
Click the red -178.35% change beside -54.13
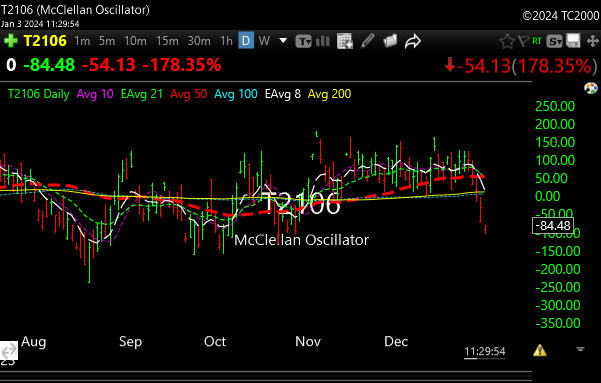pyautogui.click(x=182, y=65)
